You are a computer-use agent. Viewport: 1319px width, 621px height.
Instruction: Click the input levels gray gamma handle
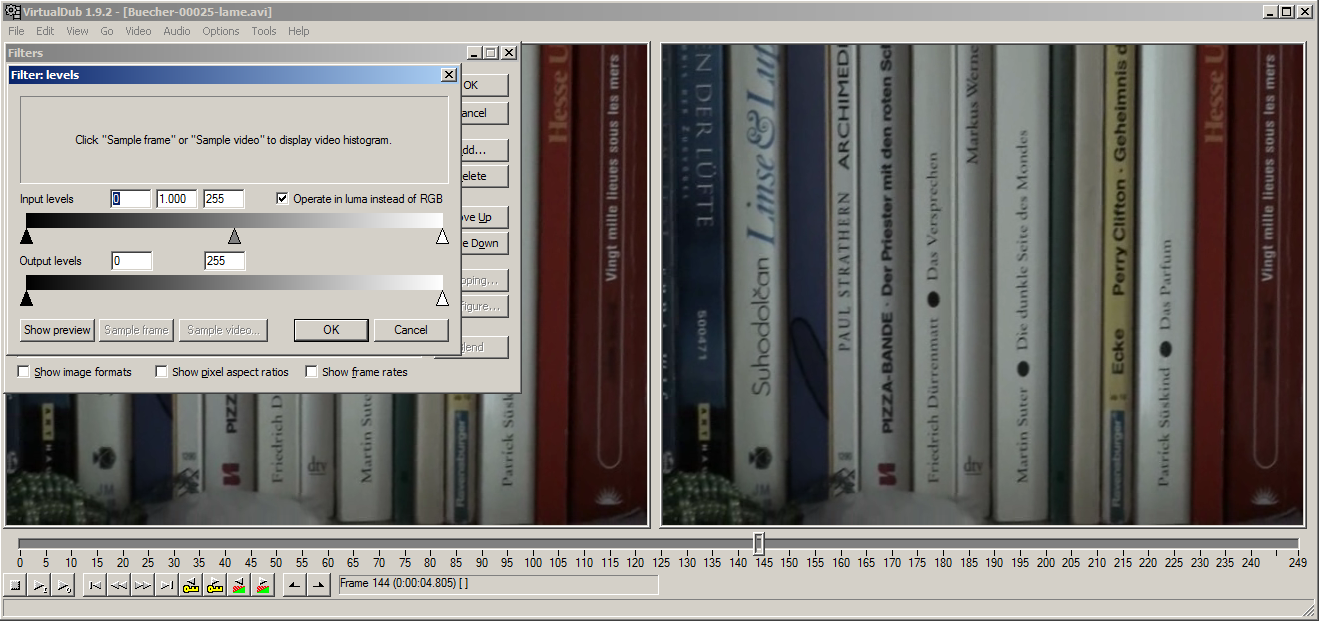pos(234,237)
